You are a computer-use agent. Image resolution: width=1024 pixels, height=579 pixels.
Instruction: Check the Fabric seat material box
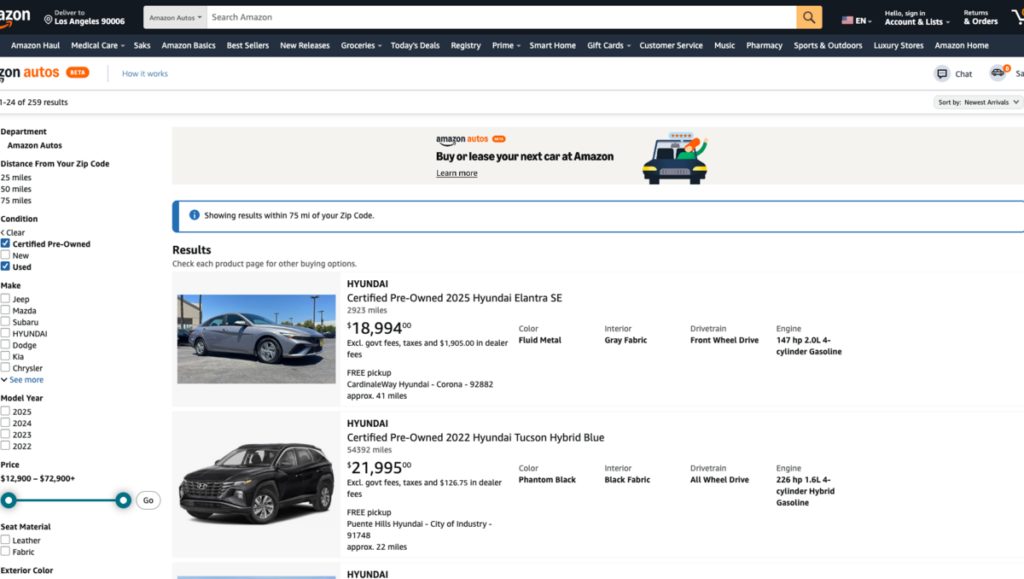pos(5,552)
